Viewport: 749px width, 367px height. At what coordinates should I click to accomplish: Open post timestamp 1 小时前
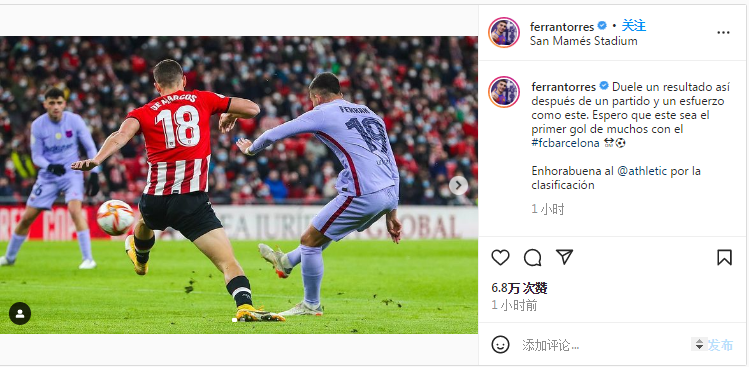click(514, 306)
